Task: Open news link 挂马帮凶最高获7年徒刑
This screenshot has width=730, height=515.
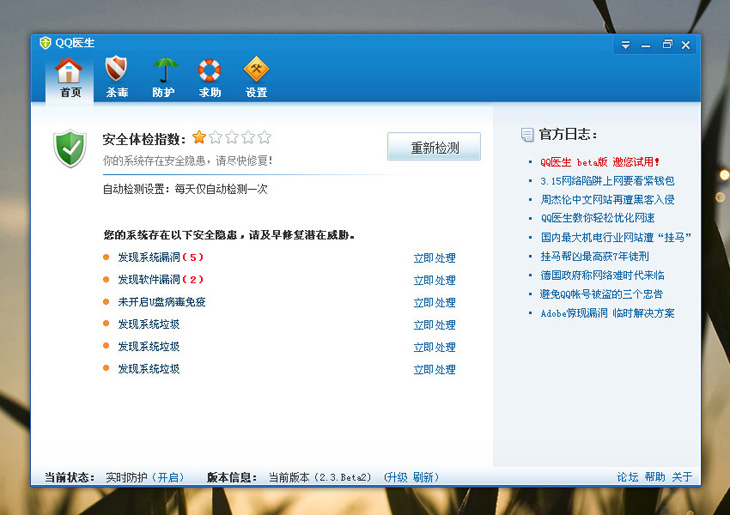Action: pos(594,256)
